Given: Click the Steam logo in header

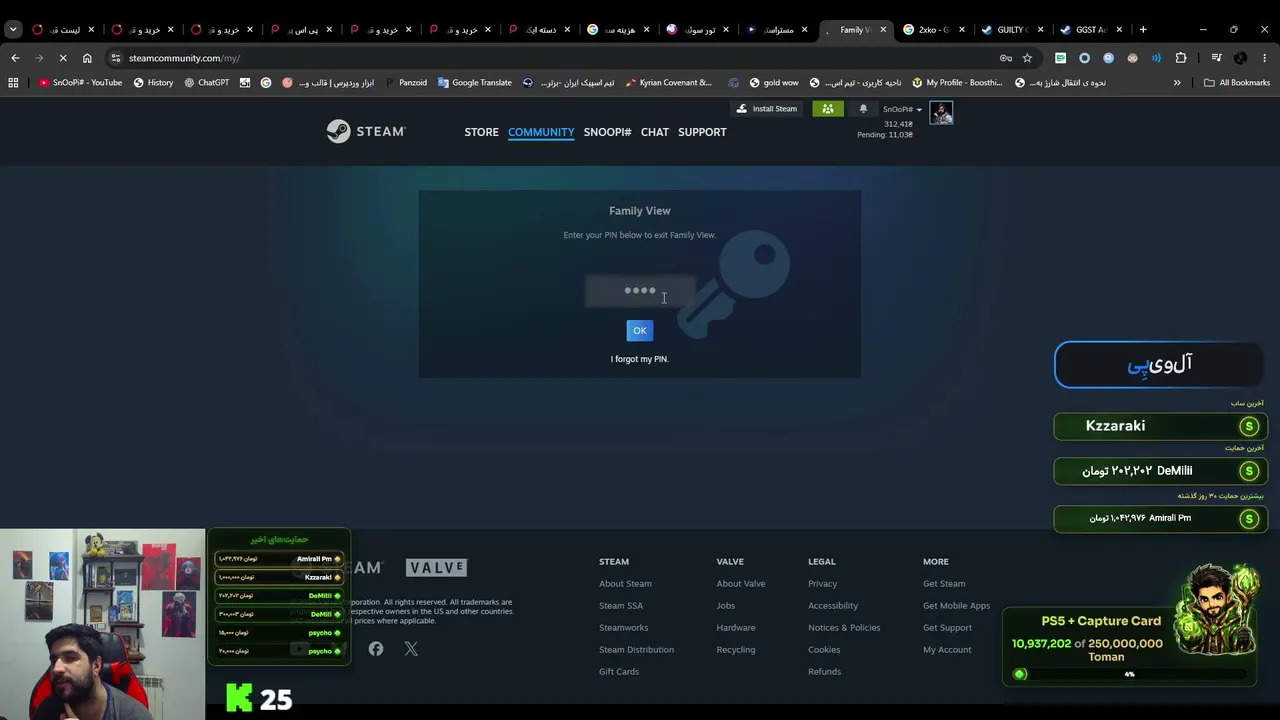Looking at the screenshot, I should tap(366, 131).
